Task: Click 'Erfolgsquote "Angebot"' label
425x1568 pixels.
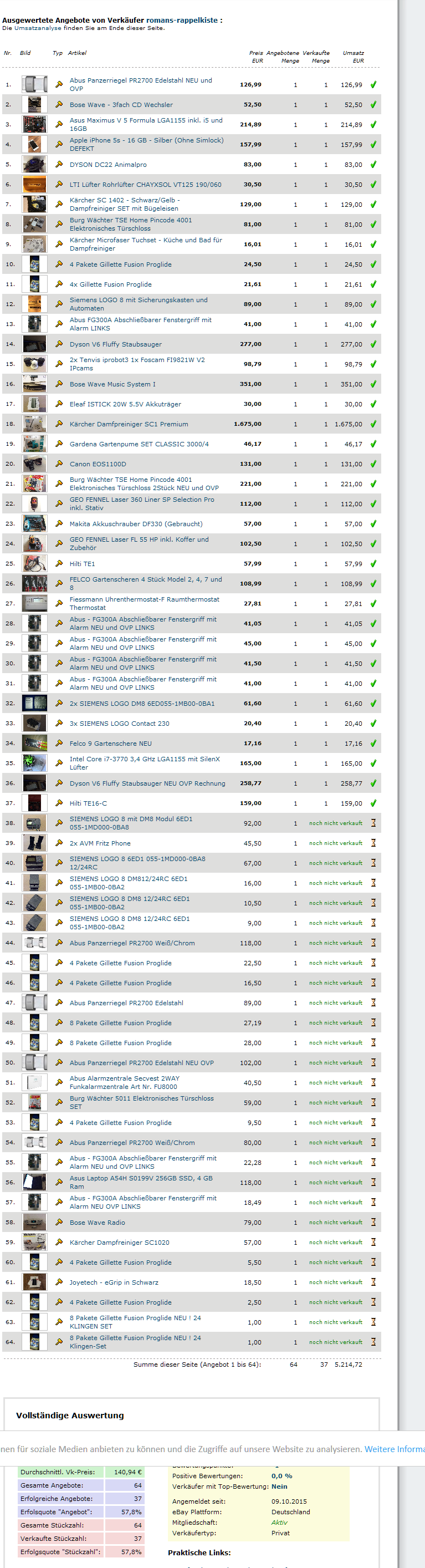Action: pyautogui.click(x=60, y=1512)
